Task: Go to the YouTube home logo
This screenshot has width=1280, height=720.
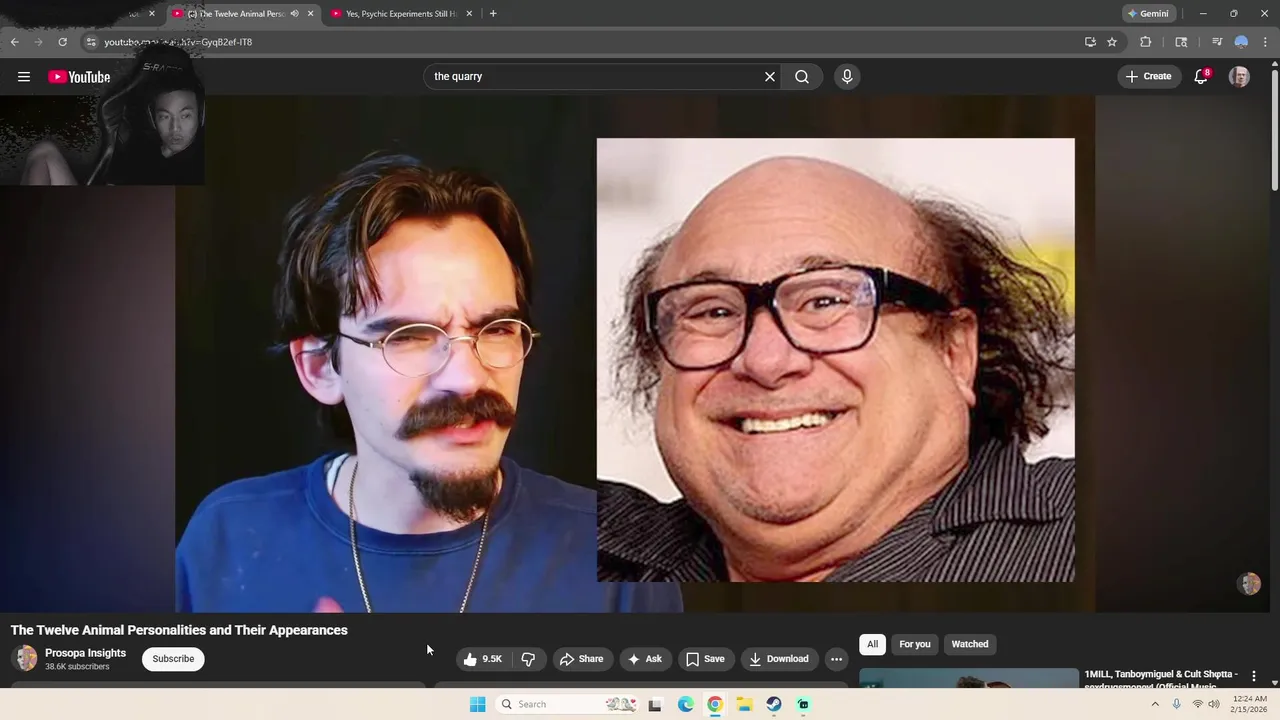Action: click(x=79, y=77)
